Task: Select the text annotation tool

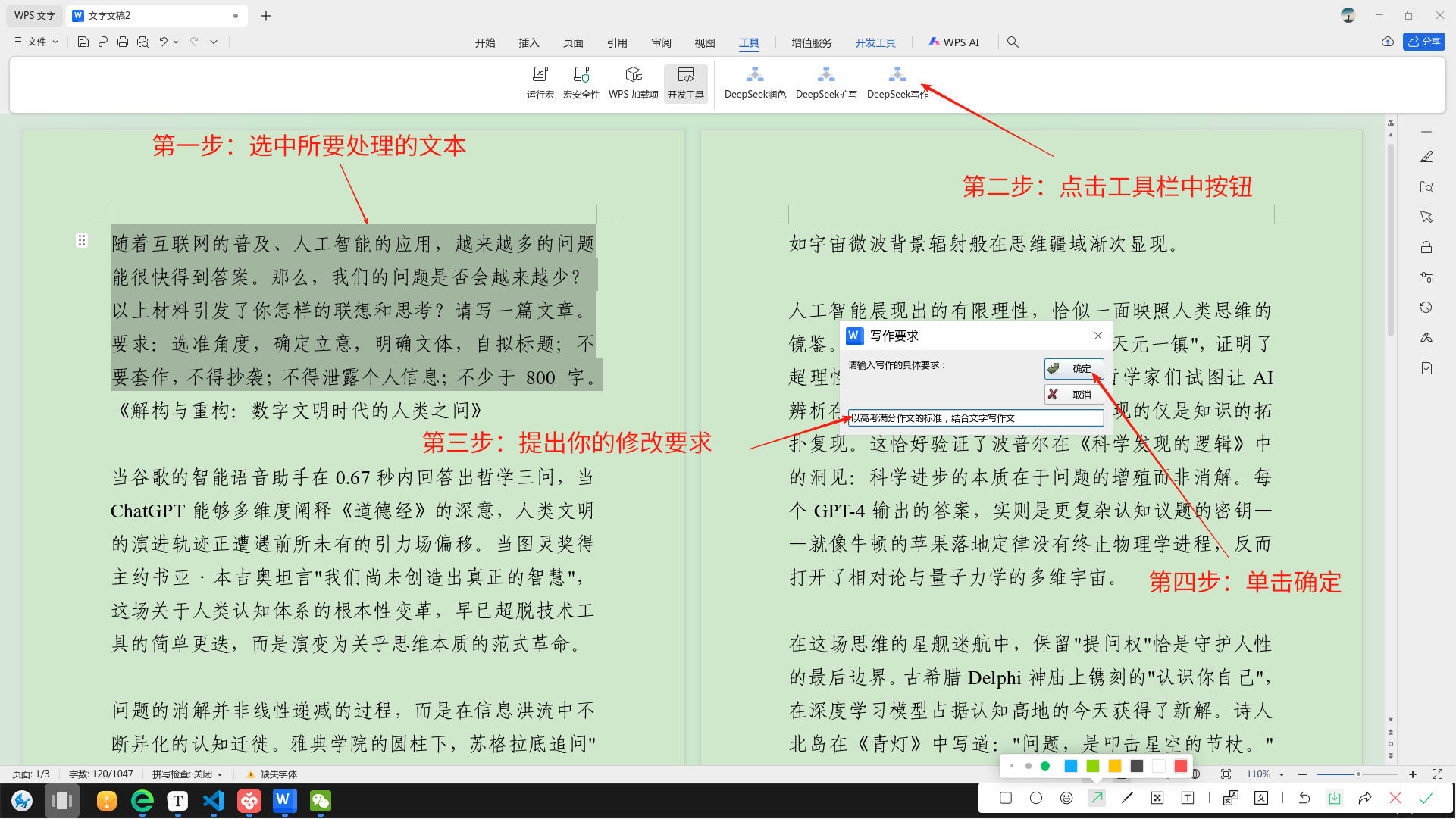Action: [1188, 799]
